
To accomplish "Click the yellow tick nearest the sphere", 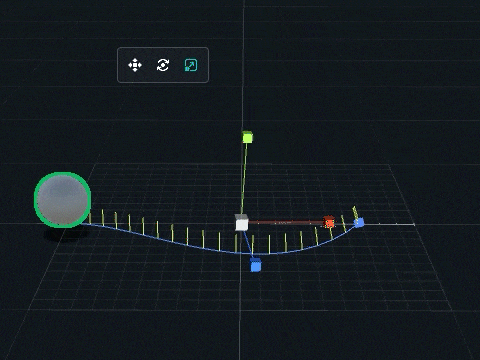I will pyautogui.click(x=90, y=219).
